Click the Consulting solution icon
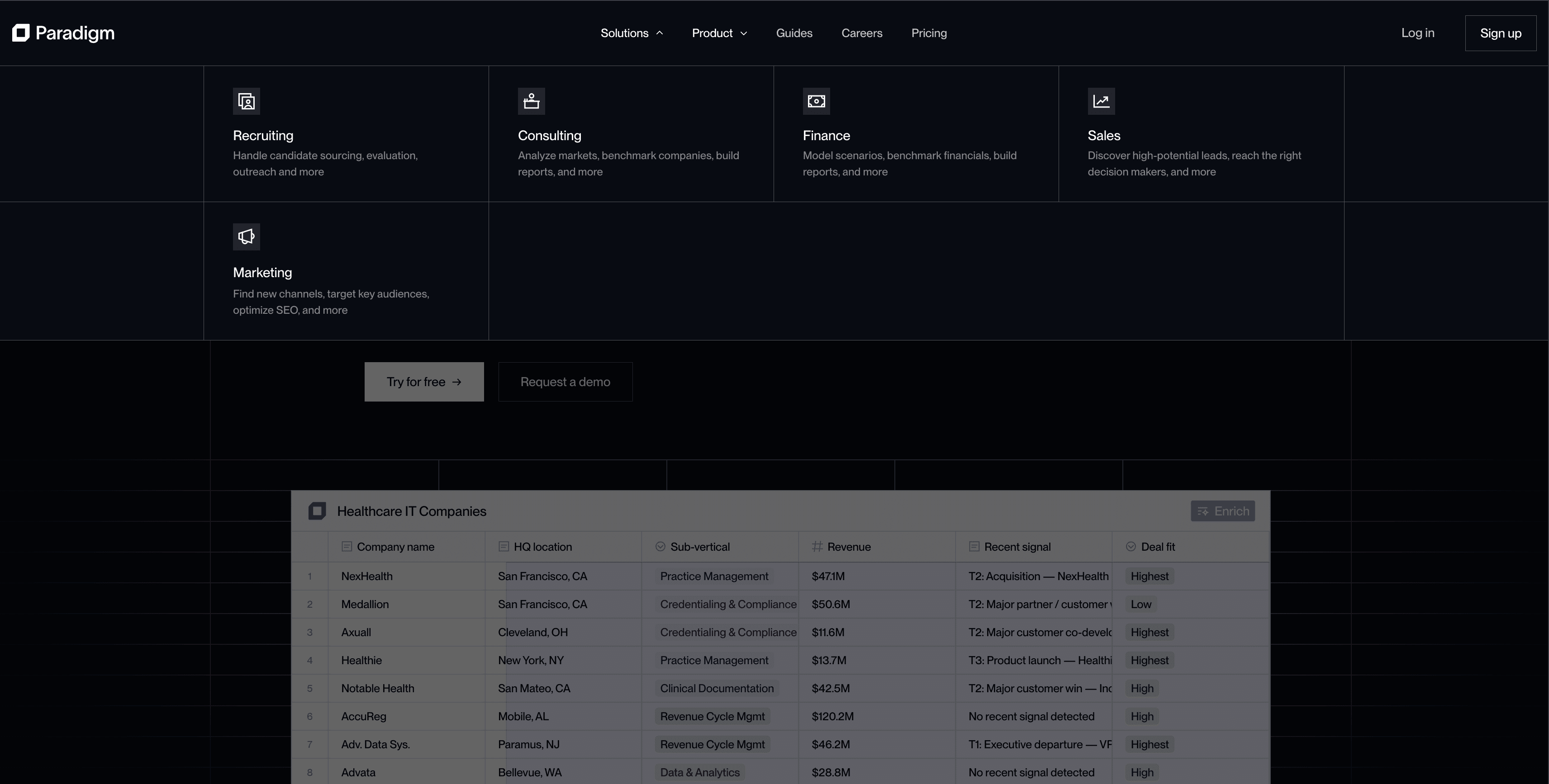This screenshot has height=784, width=1549. click(531, 101)
